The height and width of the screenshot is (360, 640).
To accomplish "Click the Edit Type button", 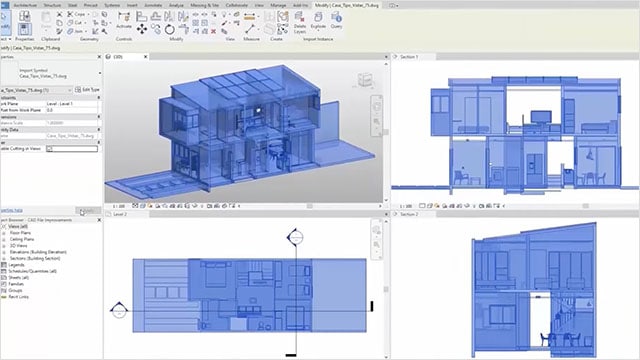I will [87, 90].
